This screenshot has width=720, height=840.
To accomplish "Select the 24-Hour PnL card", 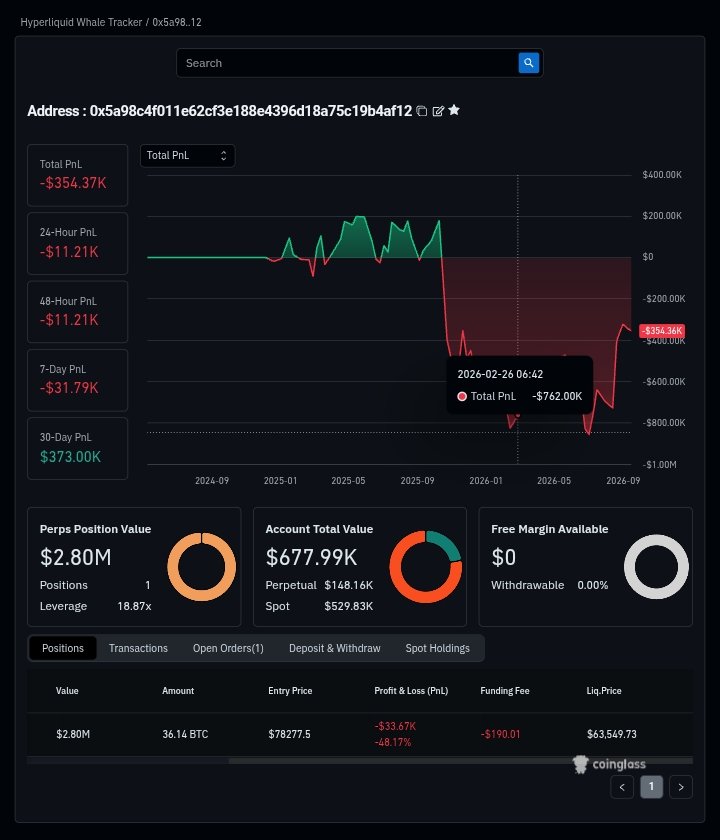I will [x=78, y=243].
